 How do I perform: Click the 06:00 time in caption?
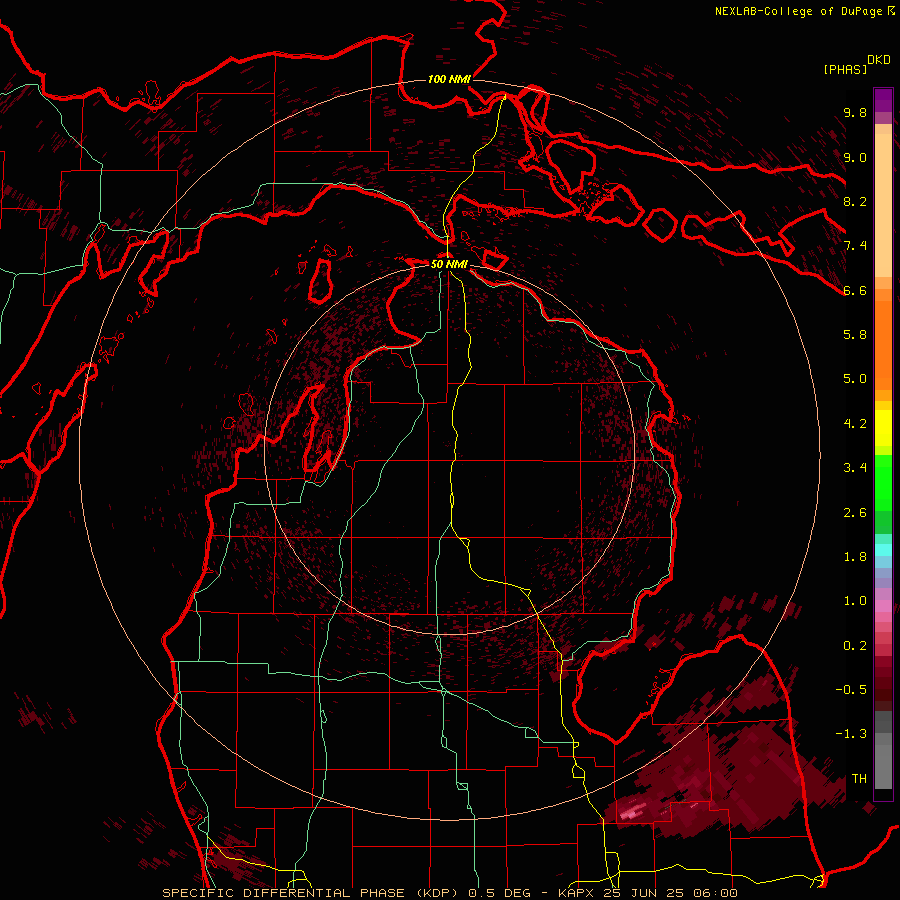click(x=714, y=893)
